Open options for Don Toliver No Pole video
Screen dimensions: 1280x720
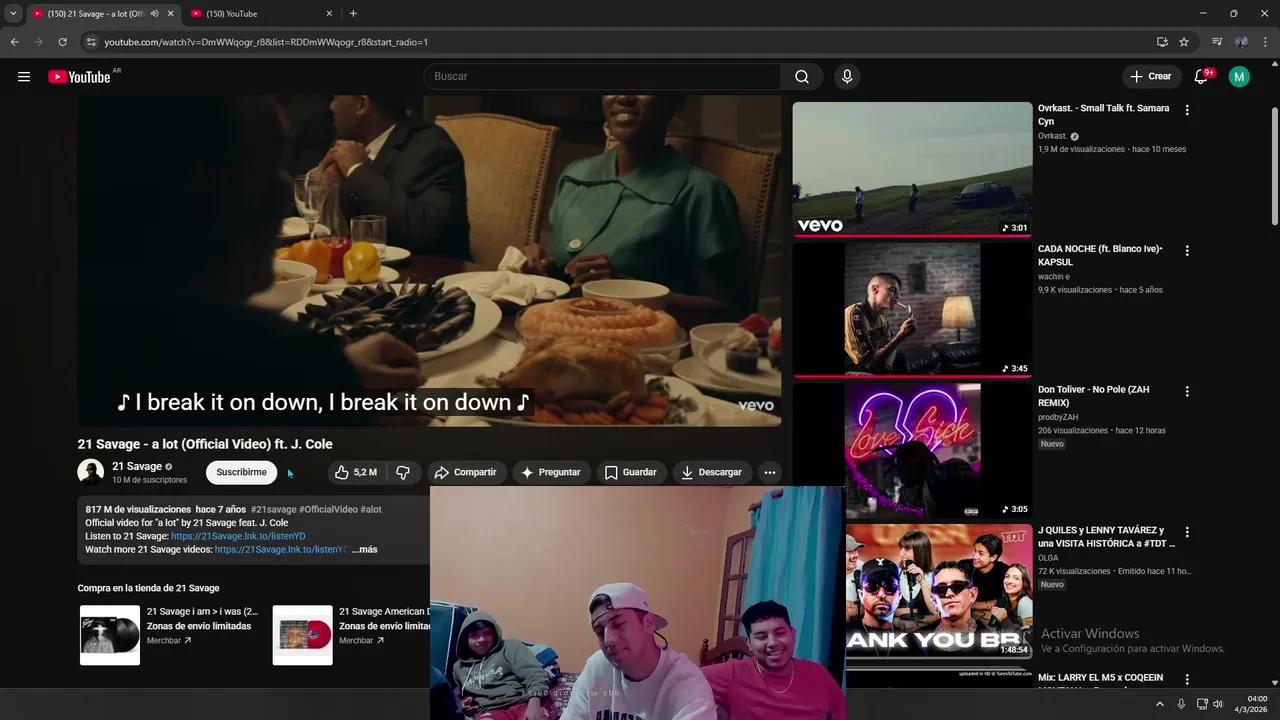pyautogui.click(x=1187, y=392)
